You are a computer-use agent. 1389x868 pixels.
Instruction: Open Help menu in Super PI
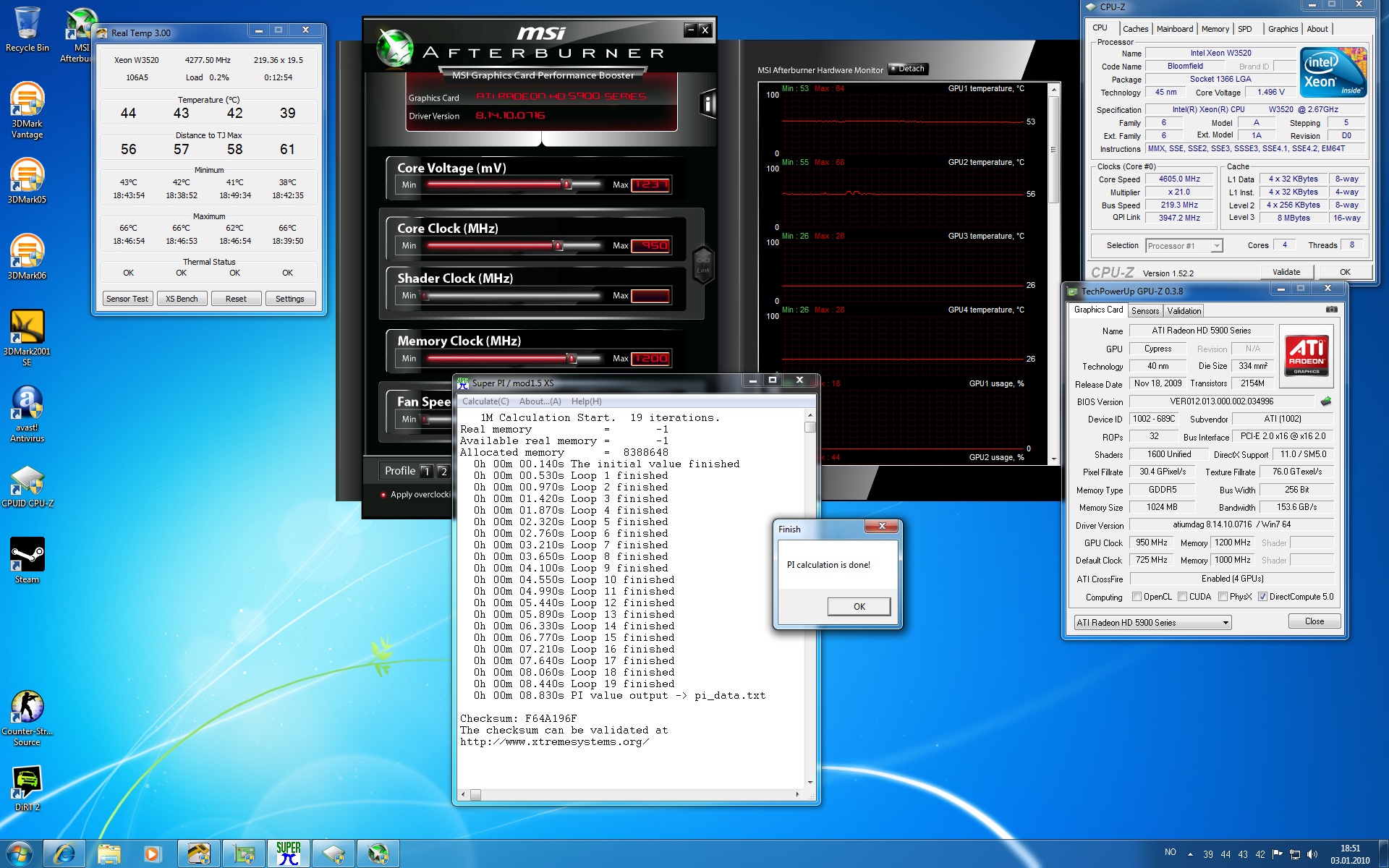point(586,401)
